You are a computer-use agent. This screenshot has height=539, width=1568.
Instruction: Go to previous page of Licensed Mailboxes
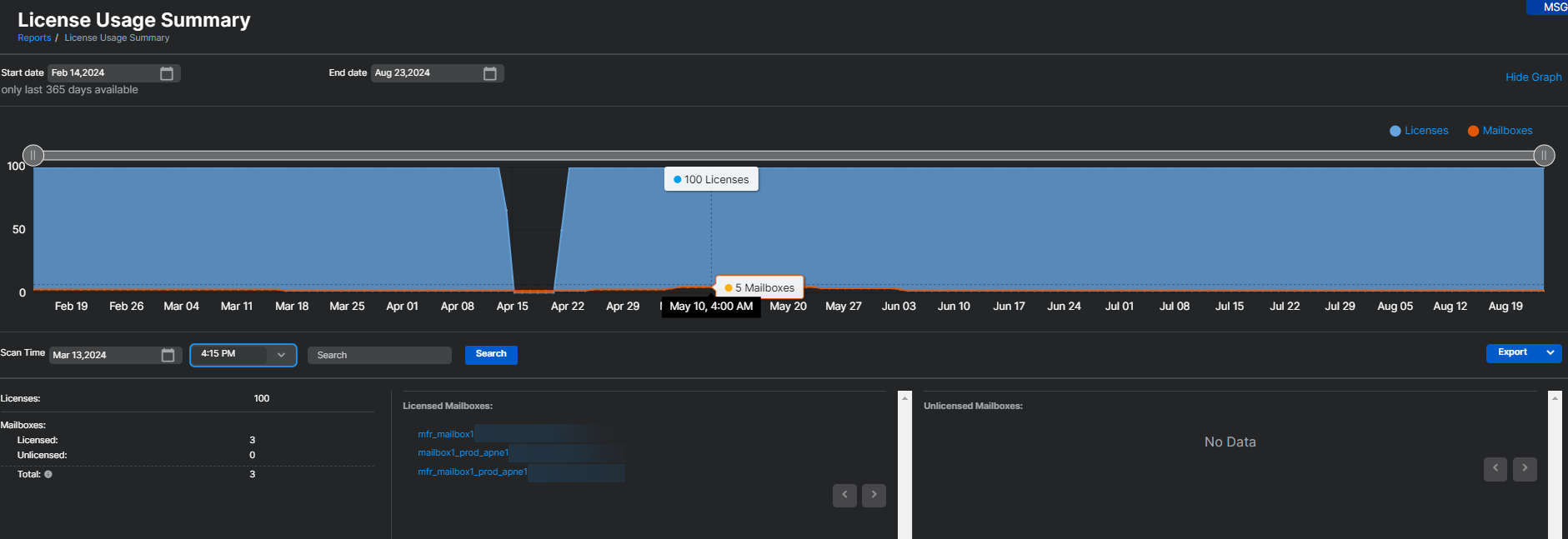(844, 495)
